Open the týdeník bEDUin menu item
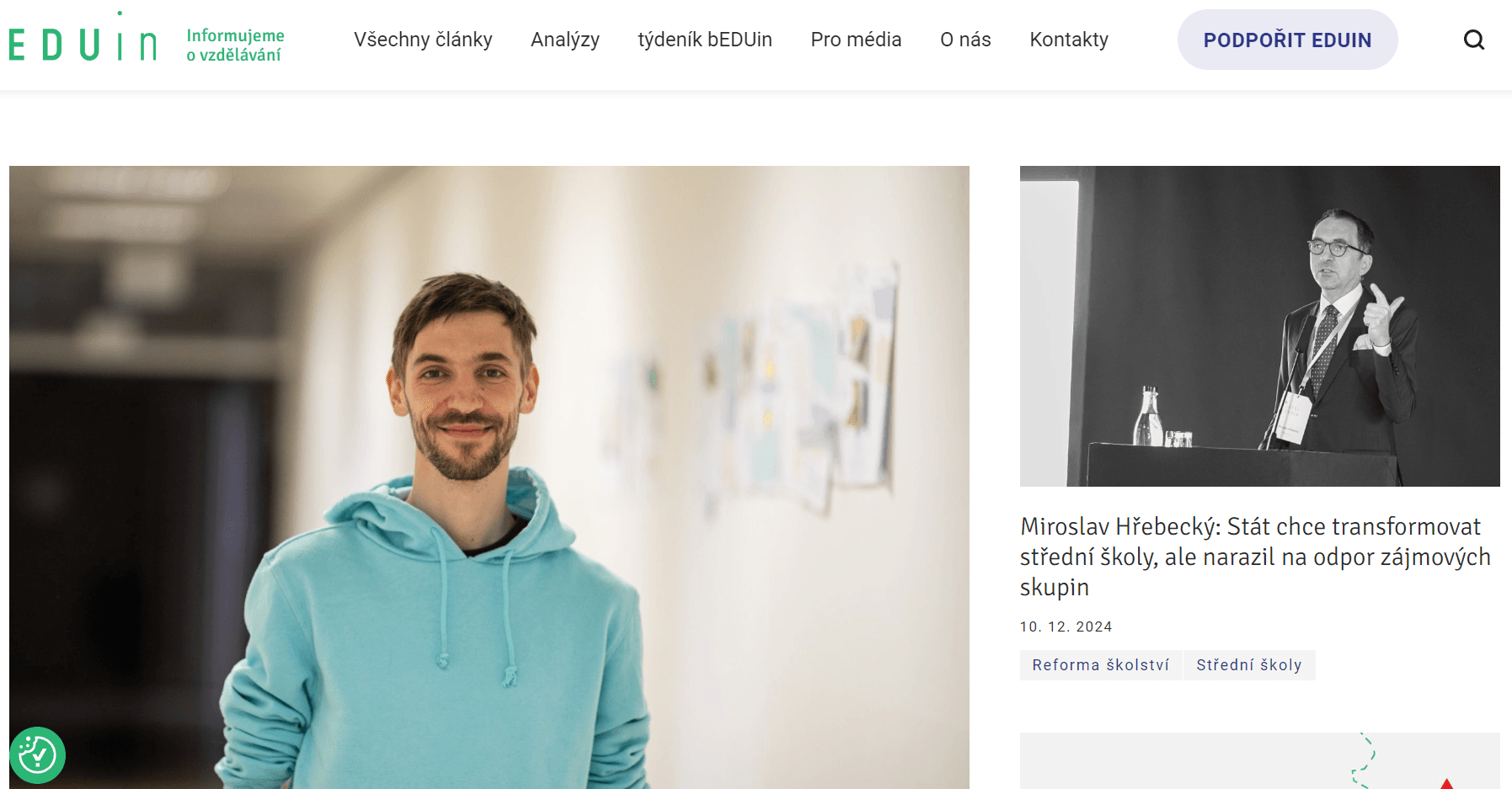 (x=705, y=40)
